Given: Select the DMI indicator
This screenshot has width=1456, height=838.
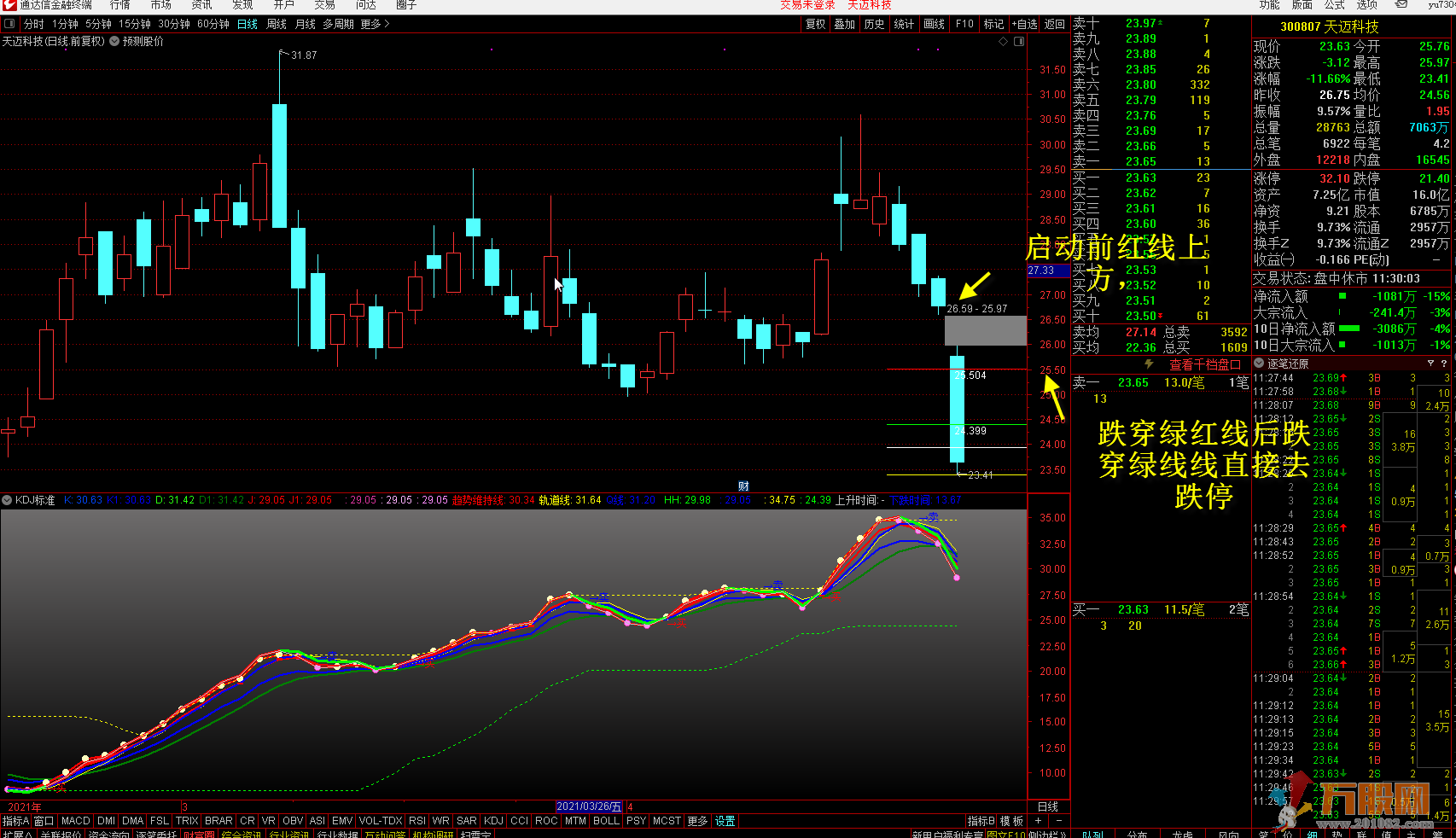Looking at the screenshot, I should pyautogui.click(x=107, y=821).
